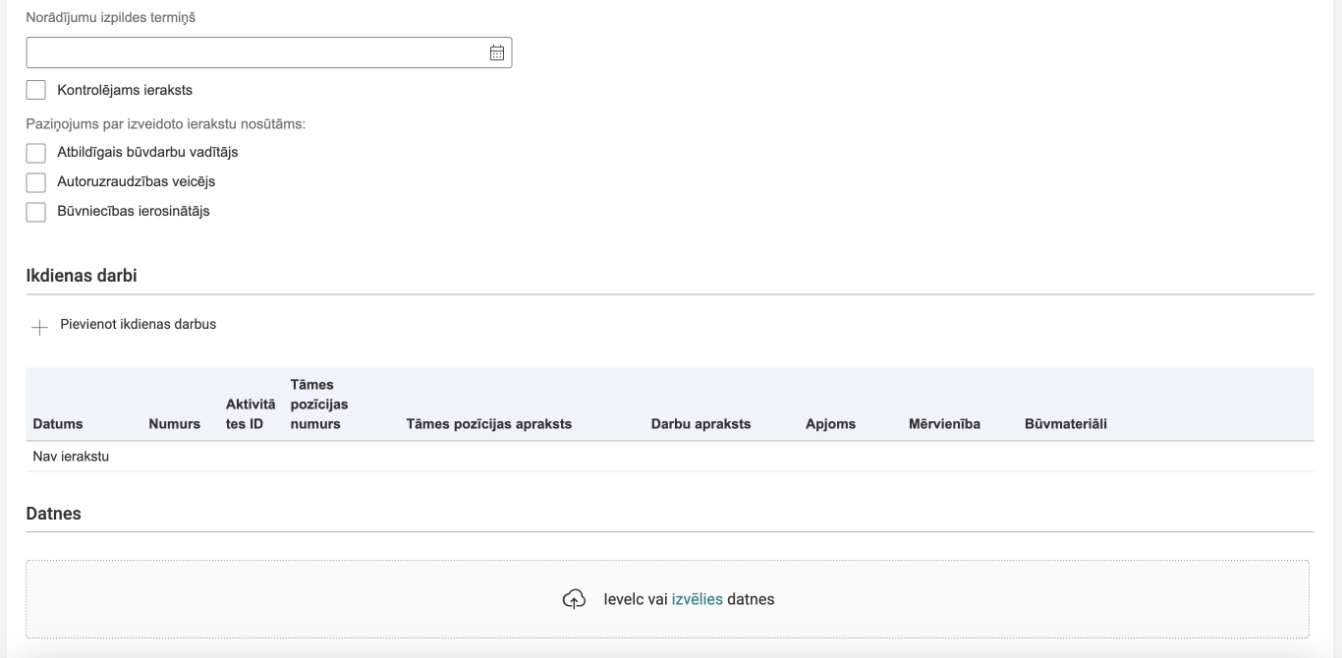Click the Ikdienas darbi section heading

[x=81, y=277]
